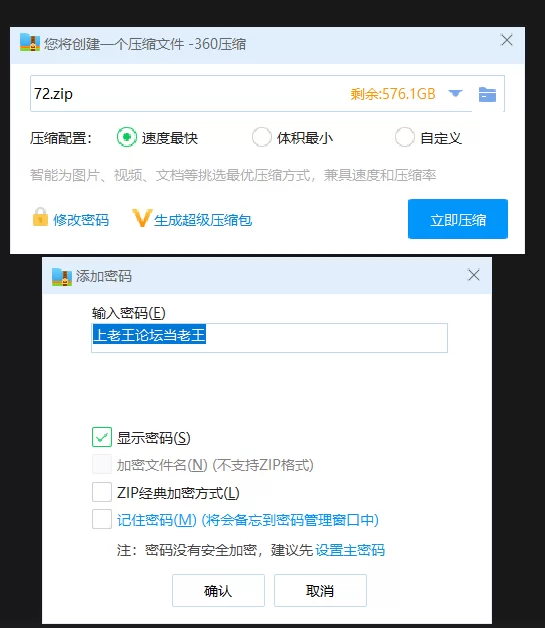Image resolution: width=545 pixels, height=628 pixels.
Task: Uncheck the 显示密码(S) checkbox
Action: [x=102, y=437]
